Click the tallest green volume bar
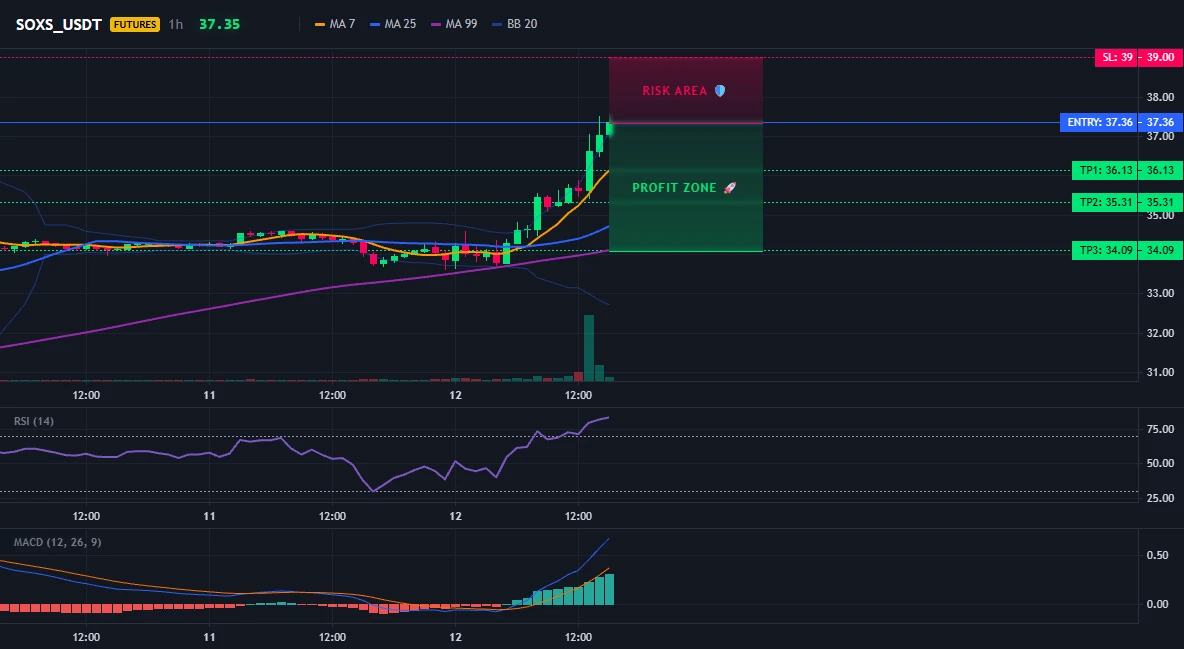Screen dimensions: 1184x649 tap(589, 348)
